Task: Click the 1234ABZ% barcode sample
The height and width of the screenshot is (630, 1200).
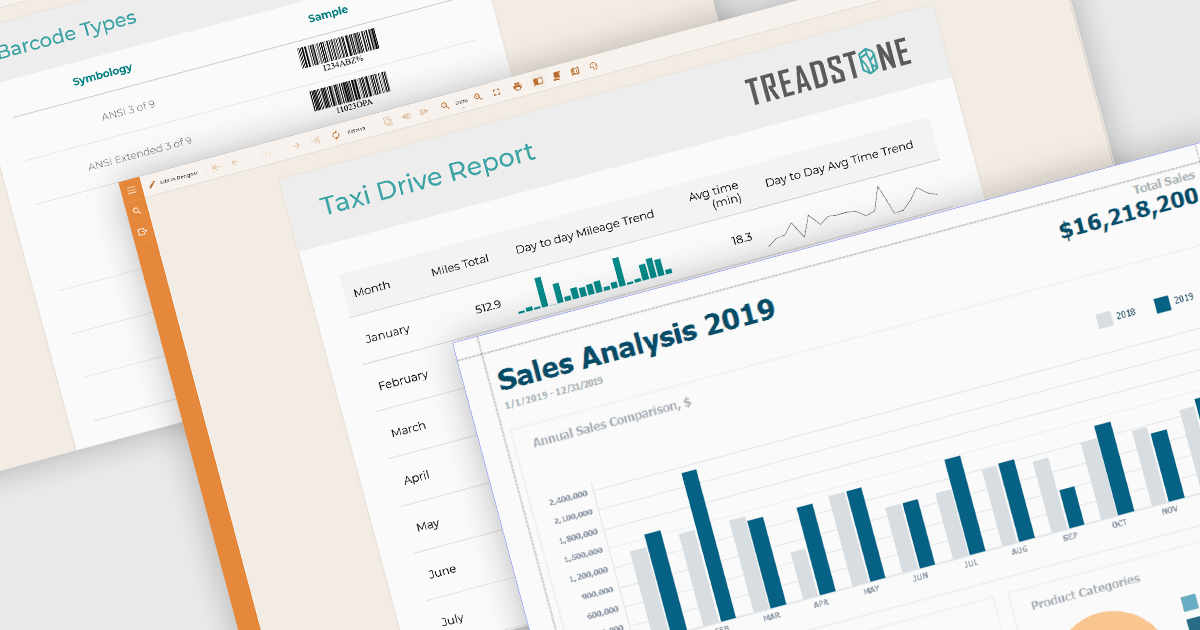Action: (340, 51)
